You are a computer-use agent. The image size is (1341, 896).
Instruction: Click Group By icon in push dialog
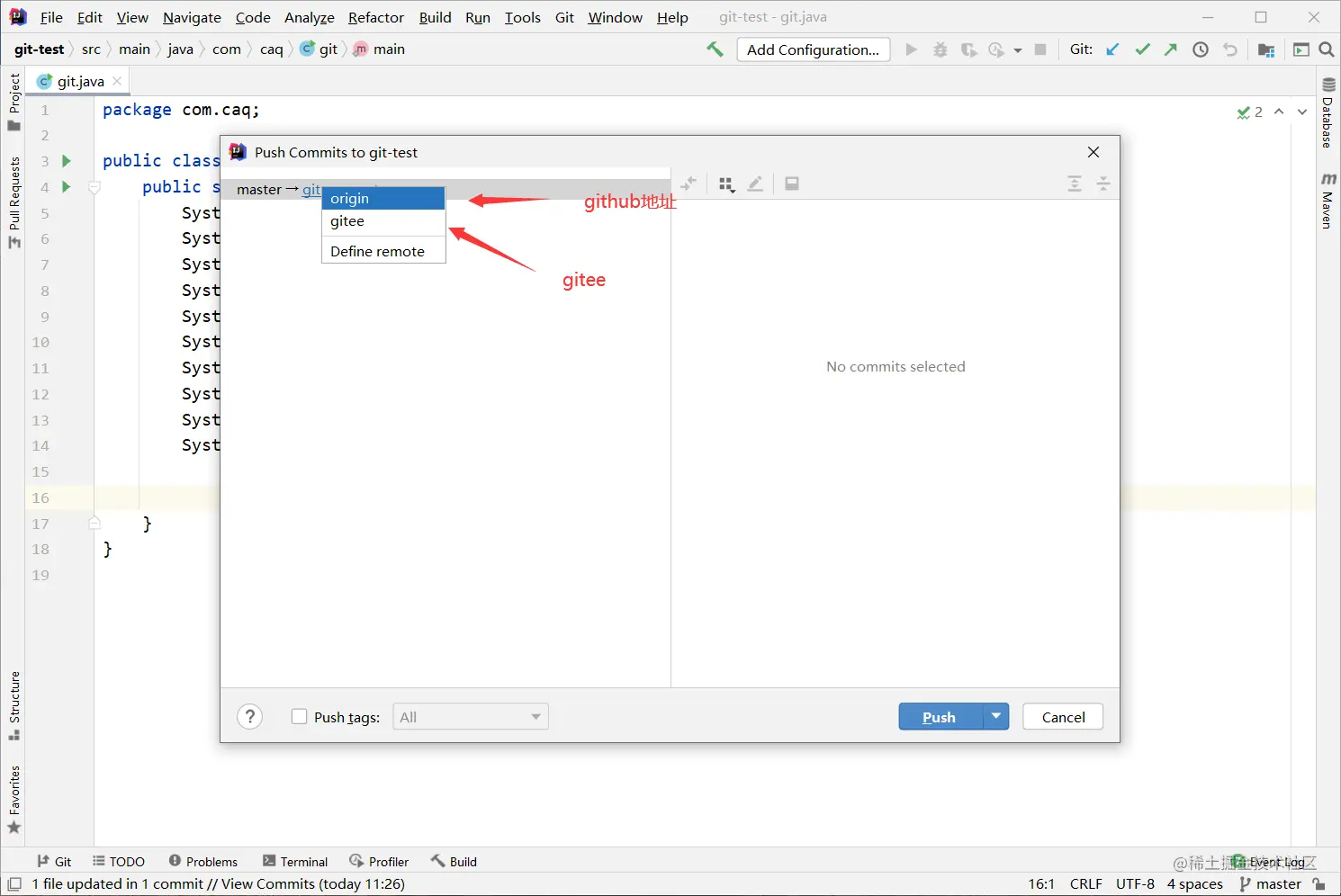pos(727,184)
